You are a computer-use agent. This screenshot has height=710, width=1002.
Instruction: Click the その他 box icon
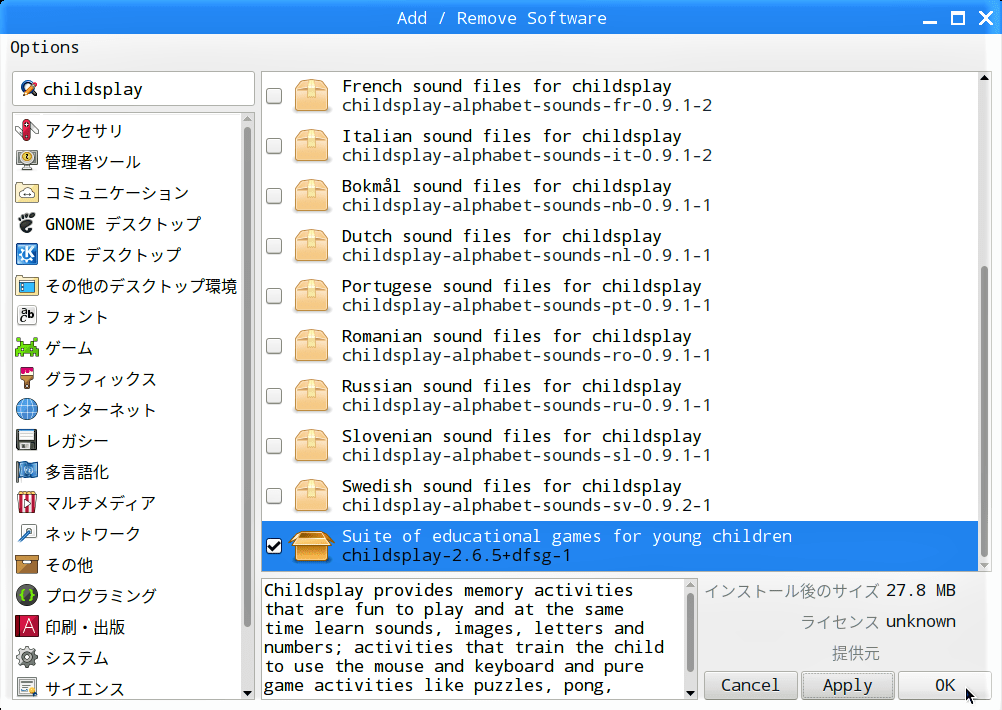coord(27,564)
